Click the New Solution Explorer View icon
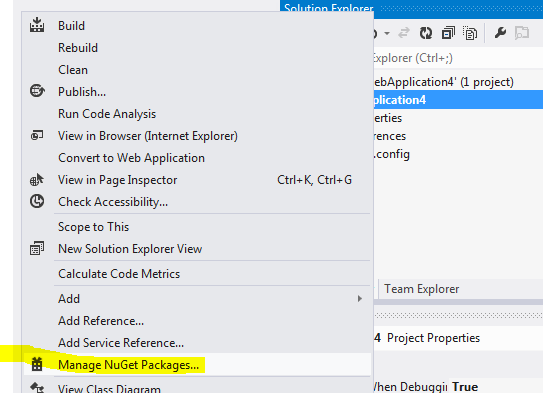The image size is (543, 393). pos(37,248)
